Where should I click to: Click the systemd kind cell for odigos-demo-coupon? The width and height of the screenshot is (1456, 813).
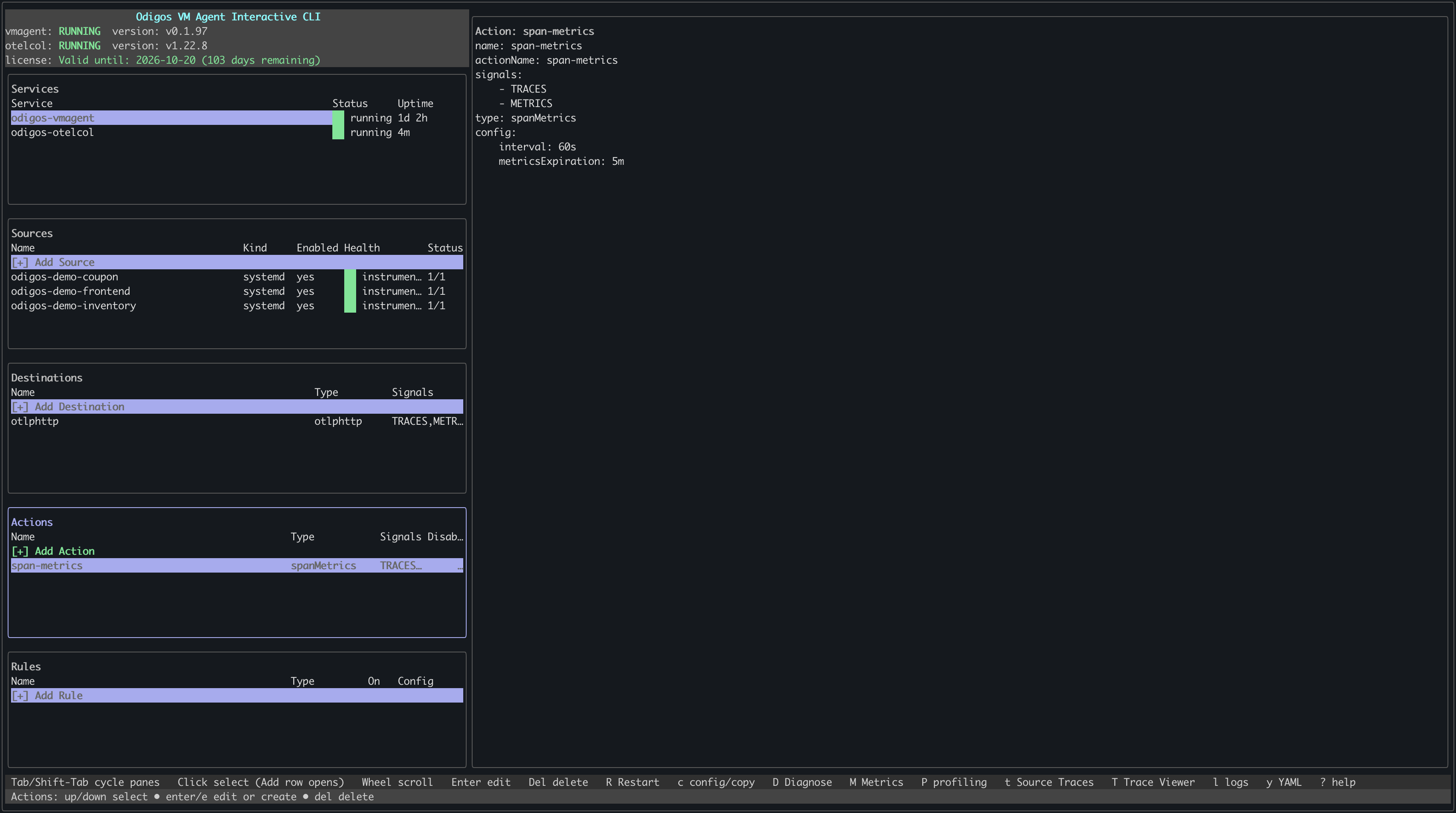coord(264,277)
